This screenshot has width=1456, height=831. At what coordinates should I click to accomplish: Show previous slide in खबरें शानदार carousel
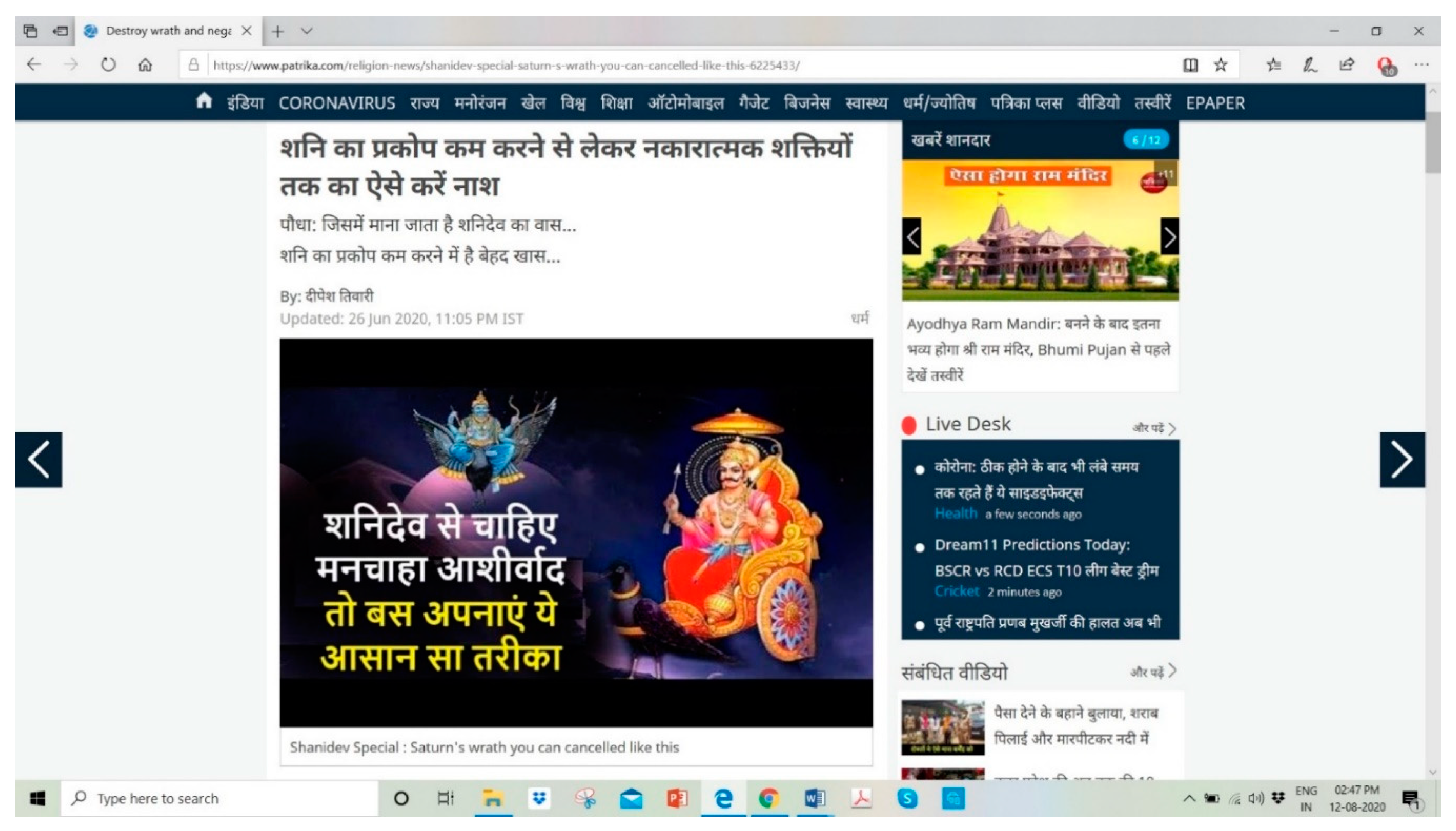[x=912, y=237]
